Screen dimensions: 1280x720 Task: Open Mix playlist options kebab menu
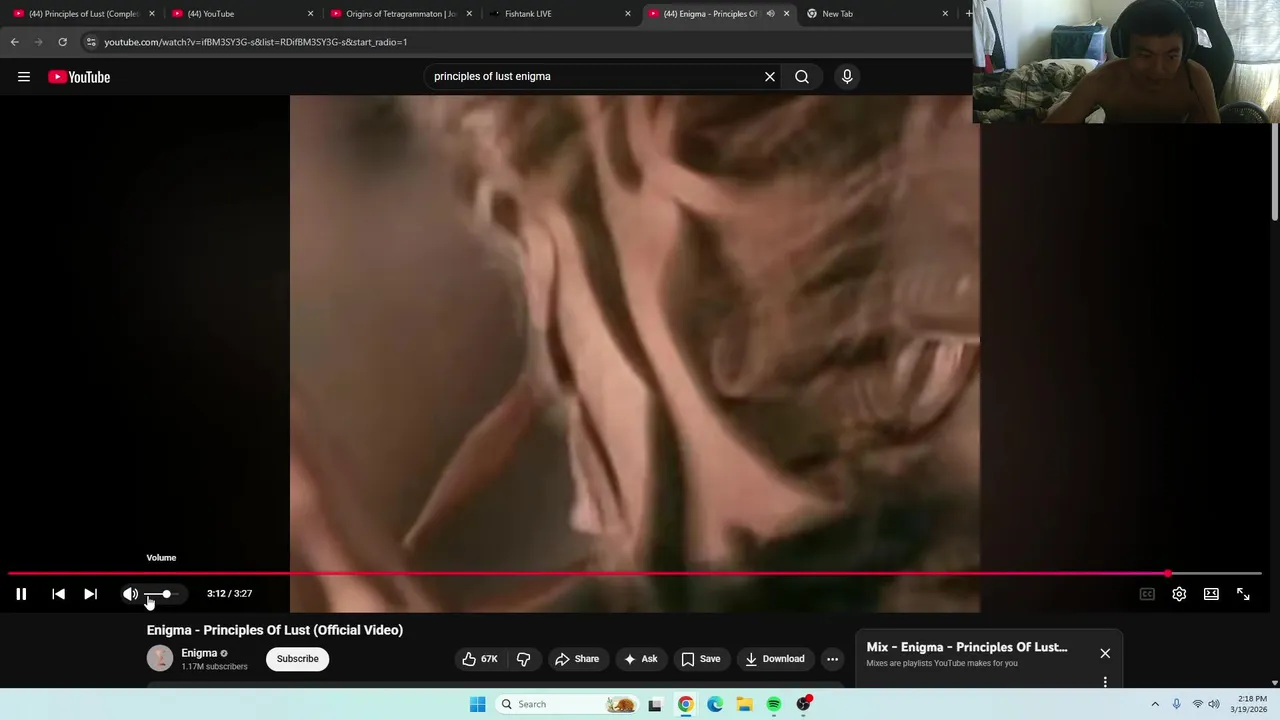click(x=1105, y=682)
